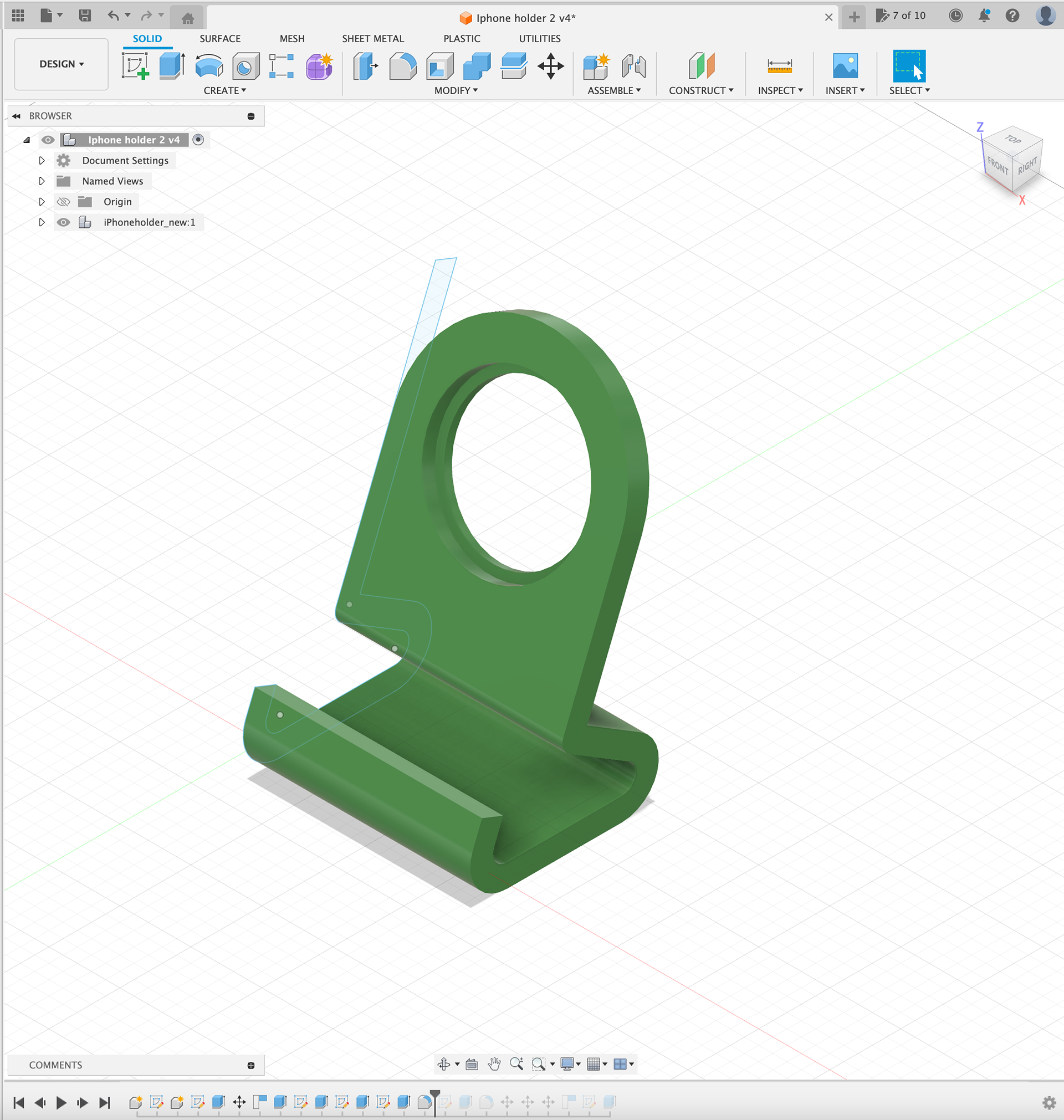Select the Zoom magnifier tool
This screenshot has width=1064, height=1120.
click(x=516, y=1064)
